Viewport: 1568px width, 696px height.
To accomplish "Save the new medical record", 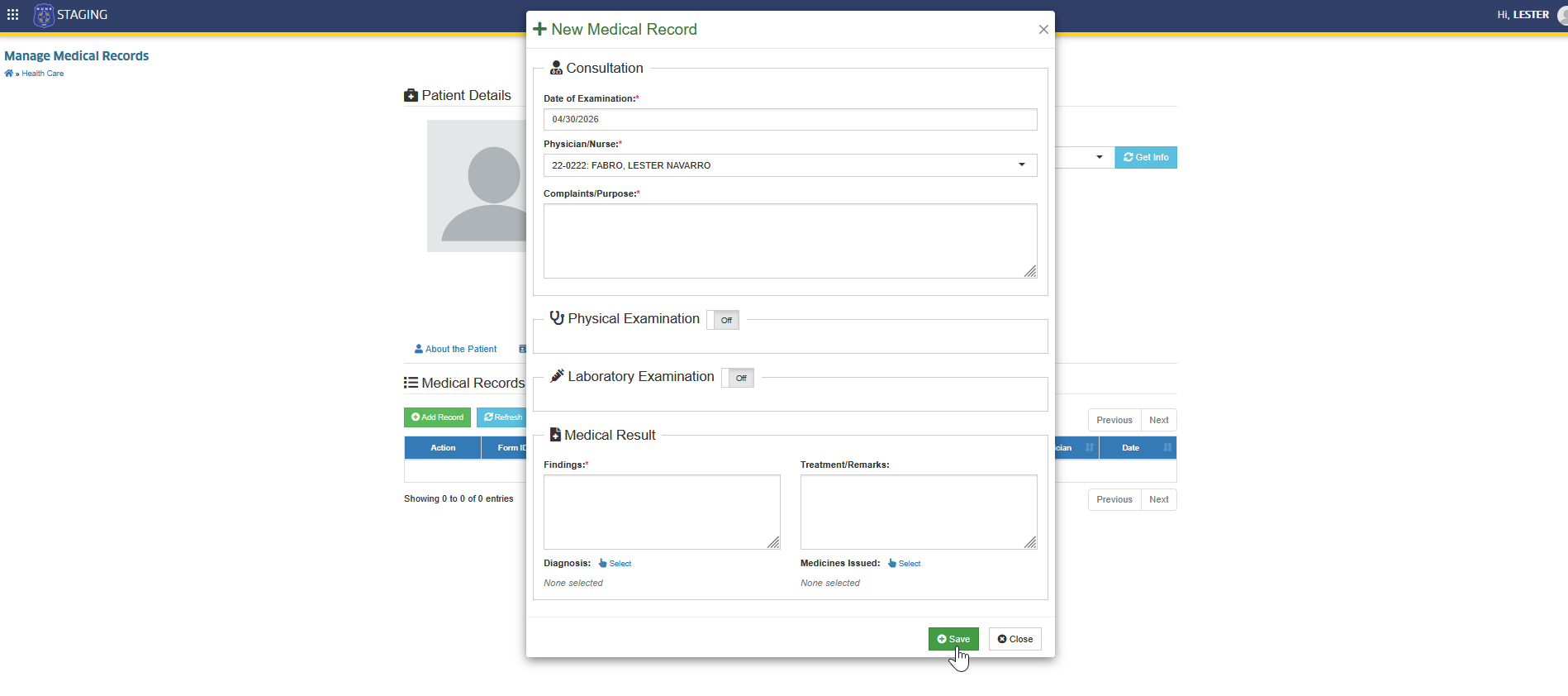I will (953, 639).
